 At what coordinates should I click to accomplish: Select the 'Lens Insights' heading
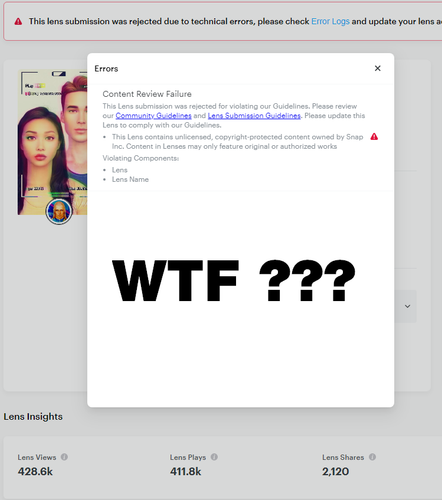pos(33,417)
